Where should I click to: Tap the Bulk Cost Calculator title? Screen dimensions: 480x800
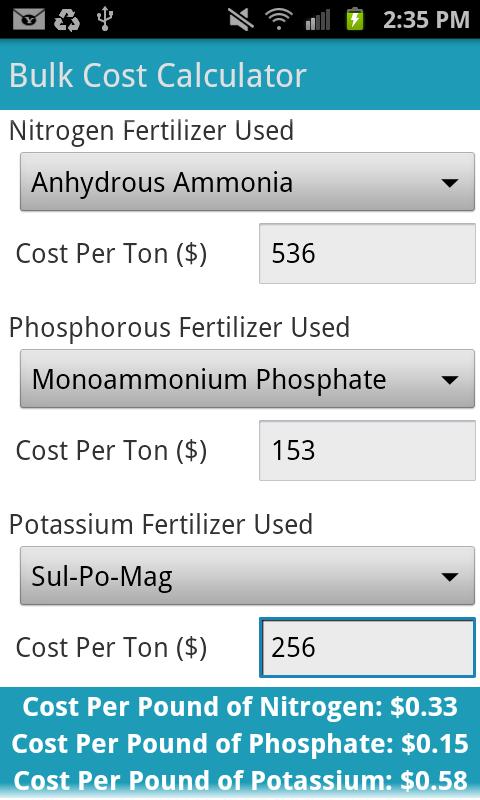tap(158, 76)
